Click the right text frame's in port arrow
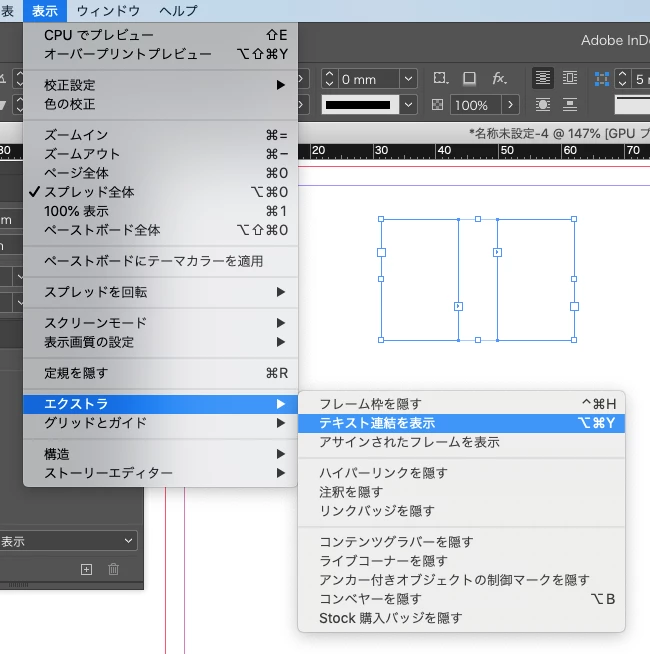 click(497, 252)
